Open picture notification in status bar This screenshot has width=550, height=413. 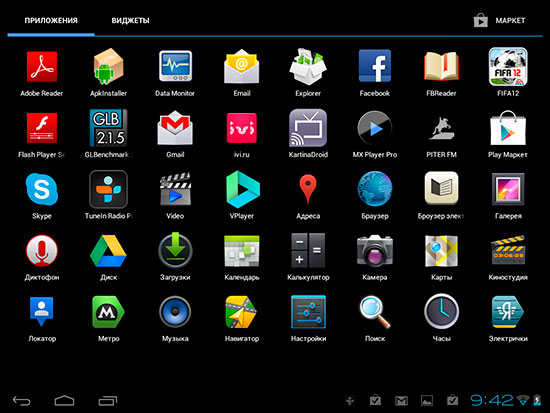tap(427, 400)
